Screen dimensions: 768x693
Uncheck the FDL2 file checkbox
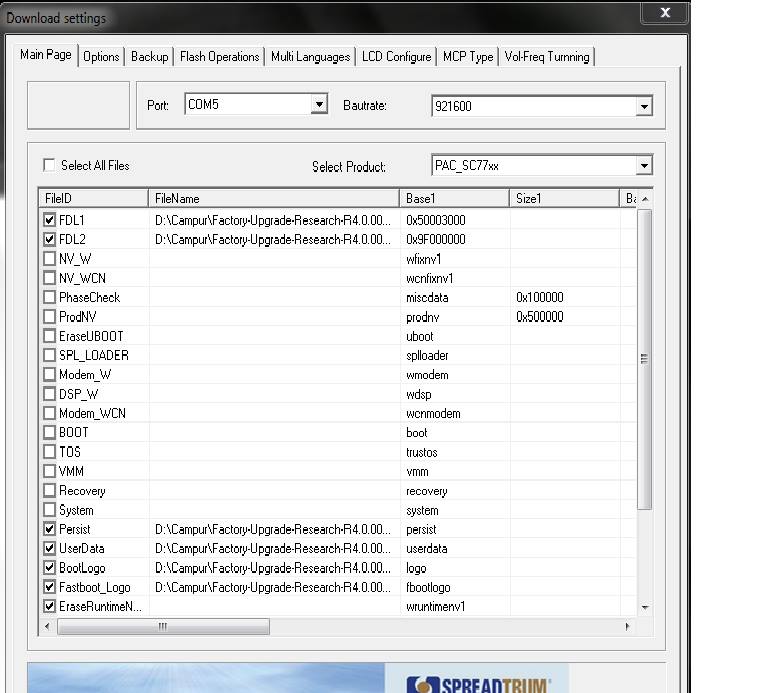click(49, 239)
